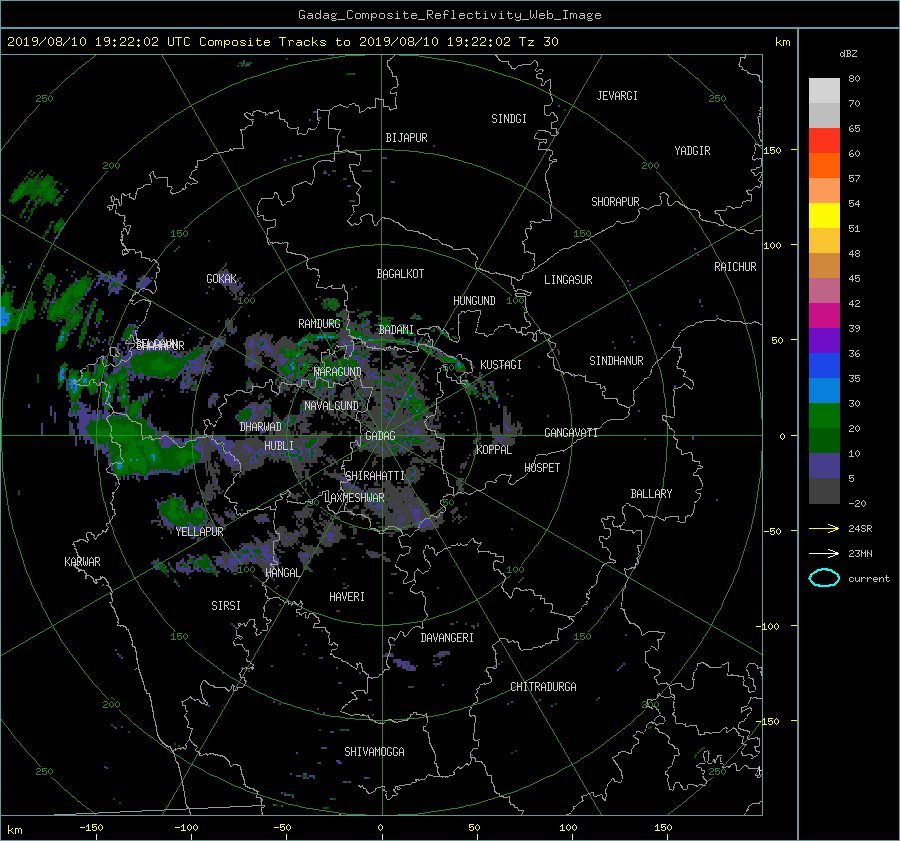Click the SHIRAHATTI city label
900x841 pixels.
(375, 476)
